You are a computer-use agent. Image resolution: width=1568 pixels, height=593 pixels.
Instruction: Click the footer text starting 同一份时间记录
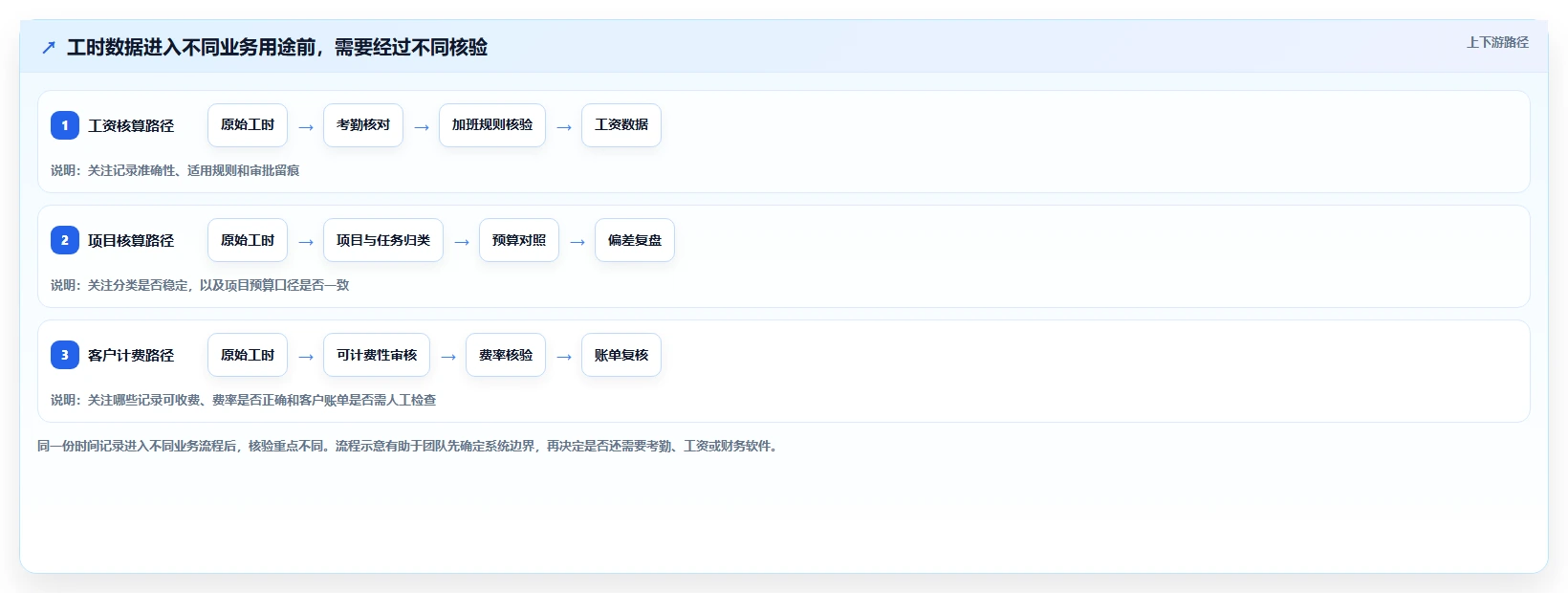coord(410,446)
